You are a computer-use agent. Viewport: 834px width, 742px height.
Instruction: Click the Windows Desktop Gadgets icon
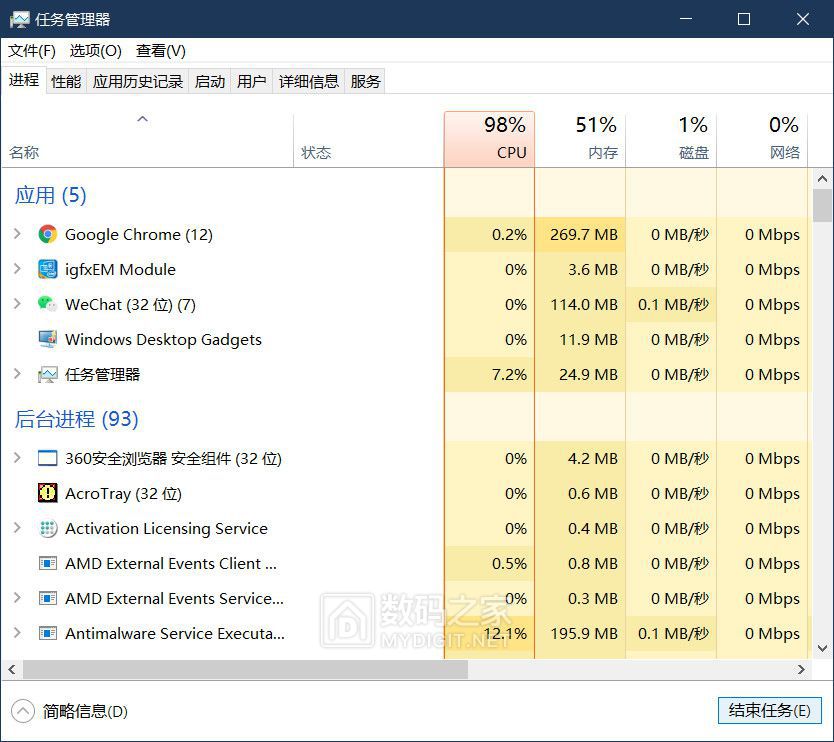tap(47, 340)
